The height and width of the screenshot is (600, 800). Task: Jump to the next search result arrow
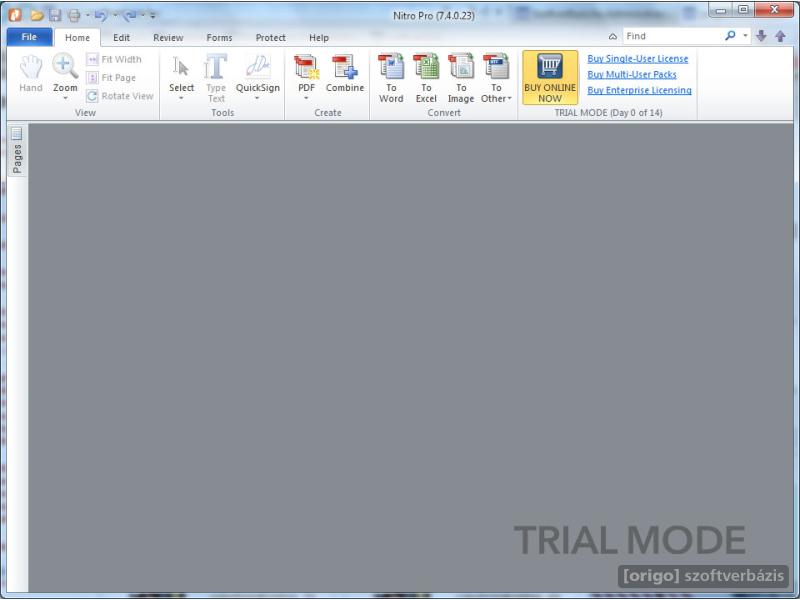pos(761,36)
